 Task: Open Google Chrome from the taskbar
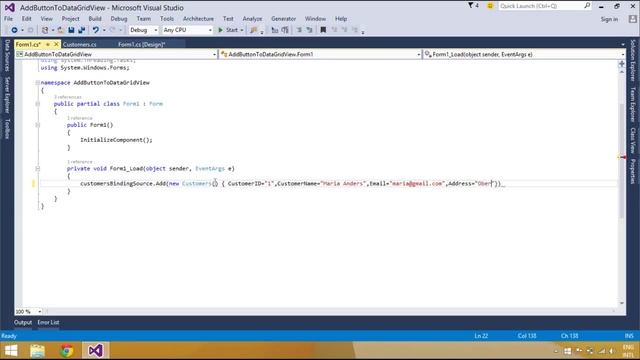[67, 351]
